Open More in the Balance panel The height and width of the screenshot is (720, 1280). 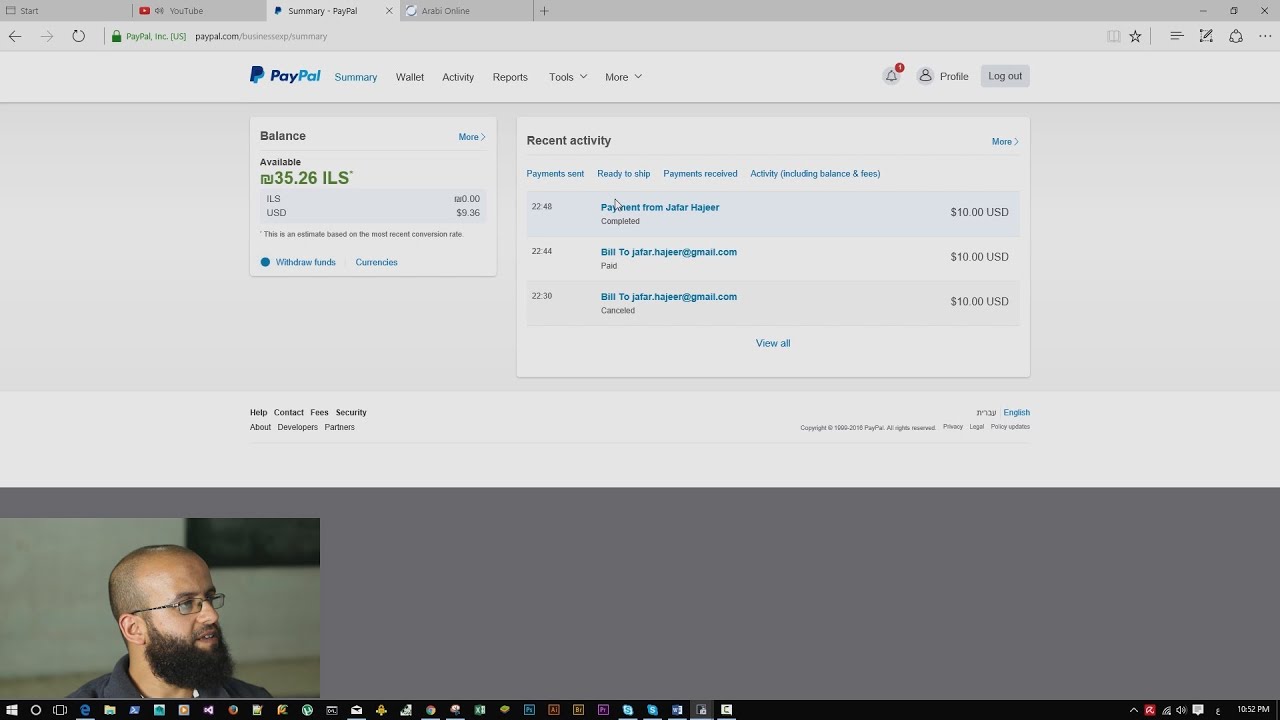472,137
